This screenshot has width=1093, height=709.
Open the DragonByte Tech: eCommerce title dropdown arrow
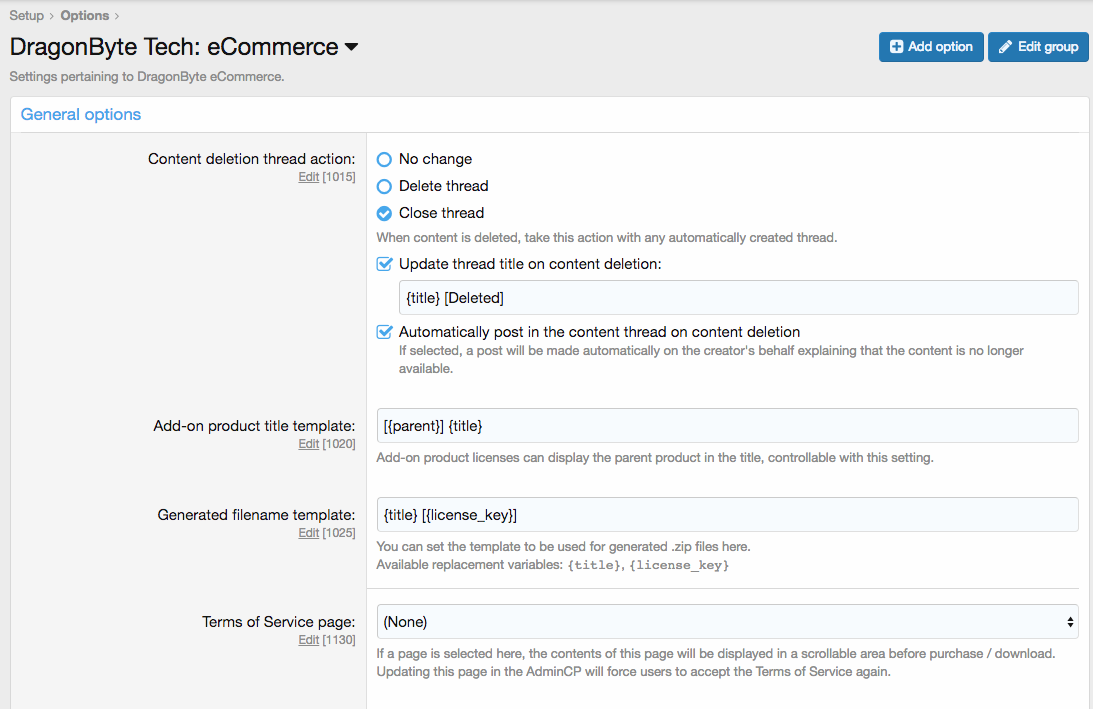click(x=351, y=47)
